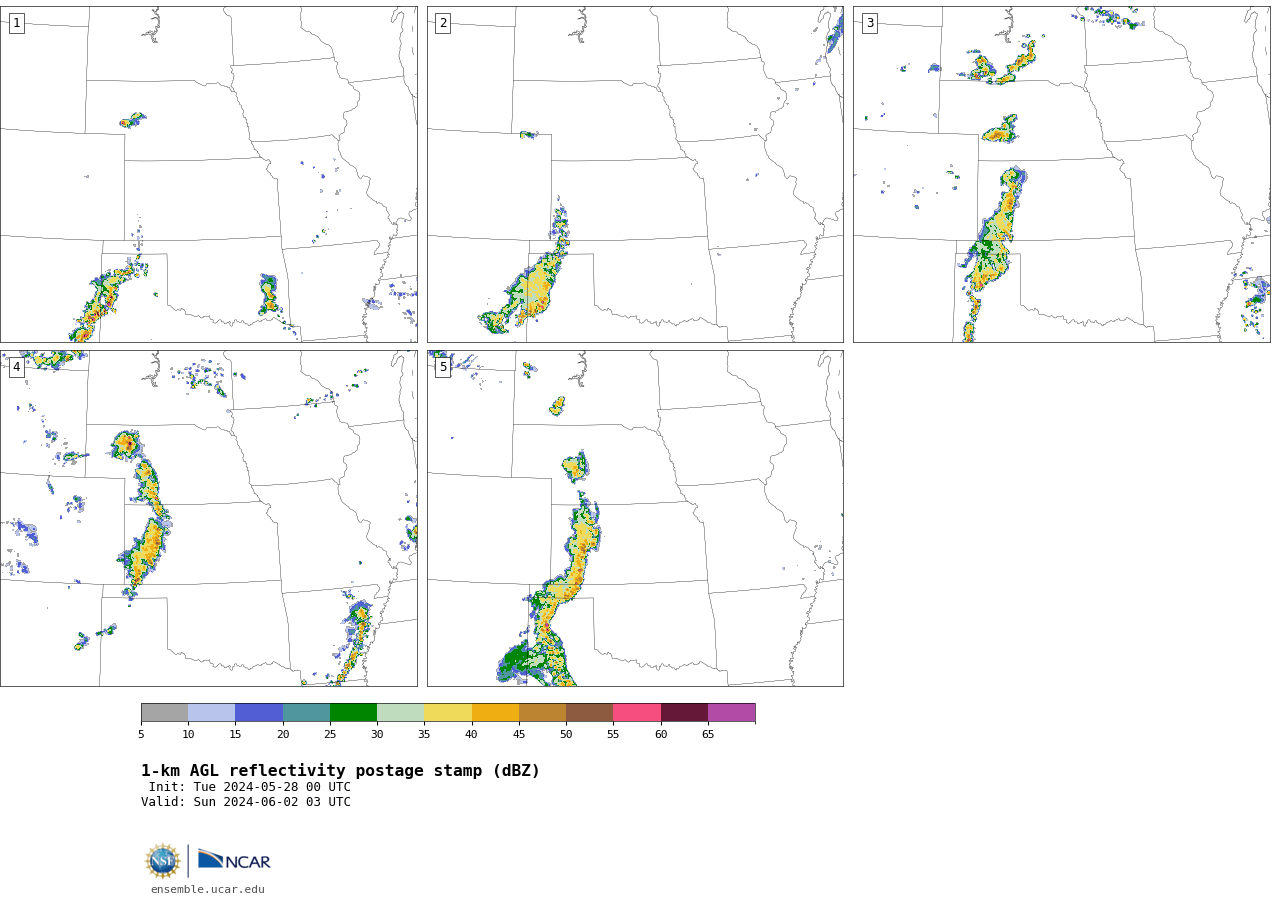The image size is (1280, 901).
Task: Click the light blue 10-15 dBZ swatch
Action: tap(211, 713)
